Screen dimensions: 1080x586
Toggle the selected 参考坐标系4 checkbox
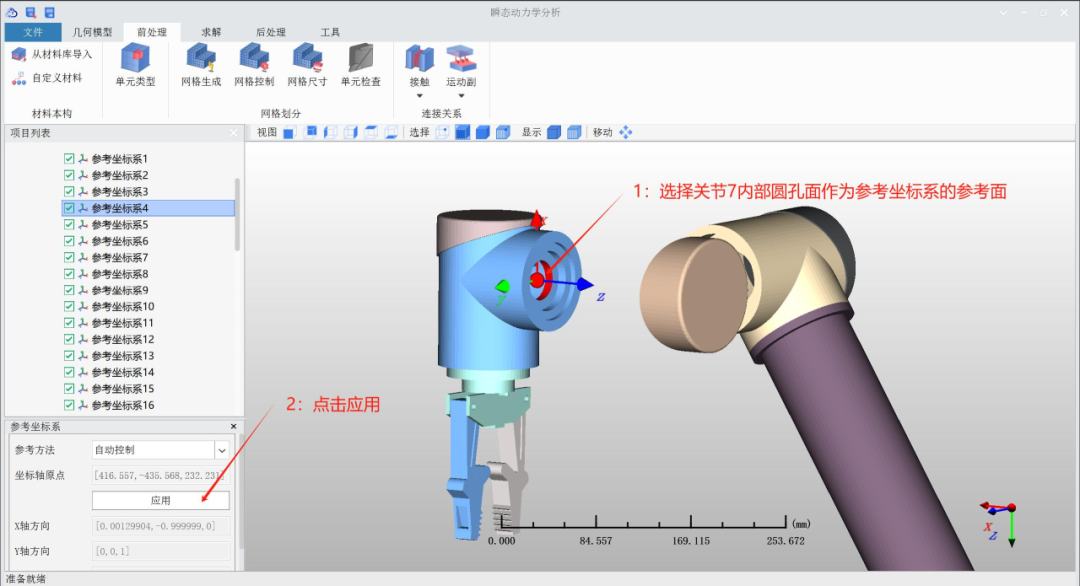click(x=69, y=208)
